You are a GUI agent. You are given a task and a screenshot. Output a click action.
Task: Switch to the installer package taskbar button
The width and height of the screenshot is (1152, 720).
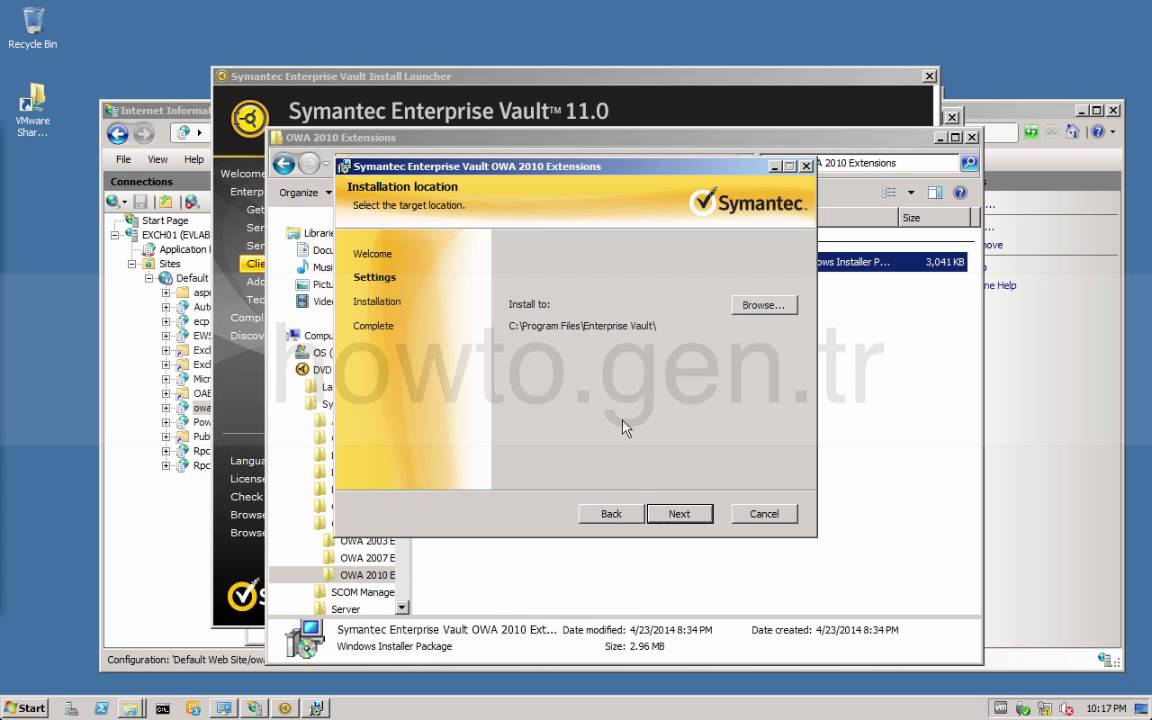click(317, 708)
